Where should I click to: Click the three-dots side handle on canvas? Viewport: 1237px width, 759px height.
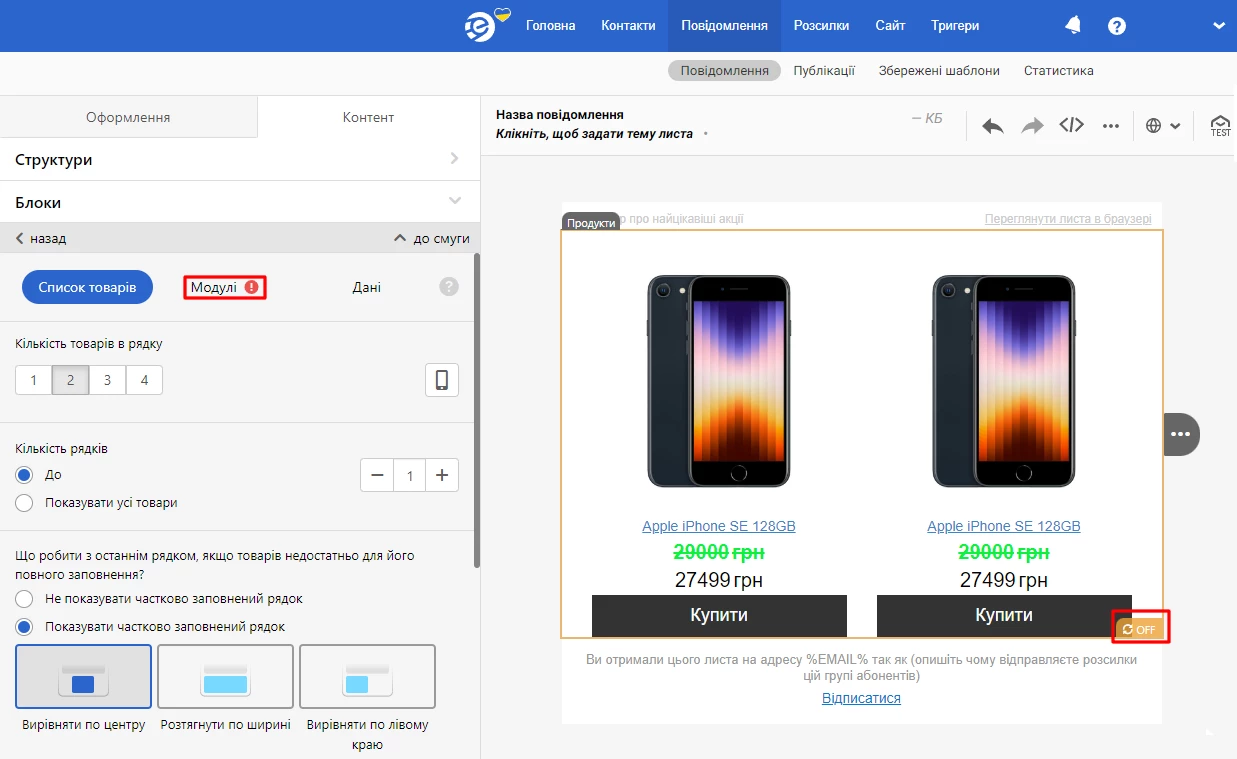coord(1181,434)
